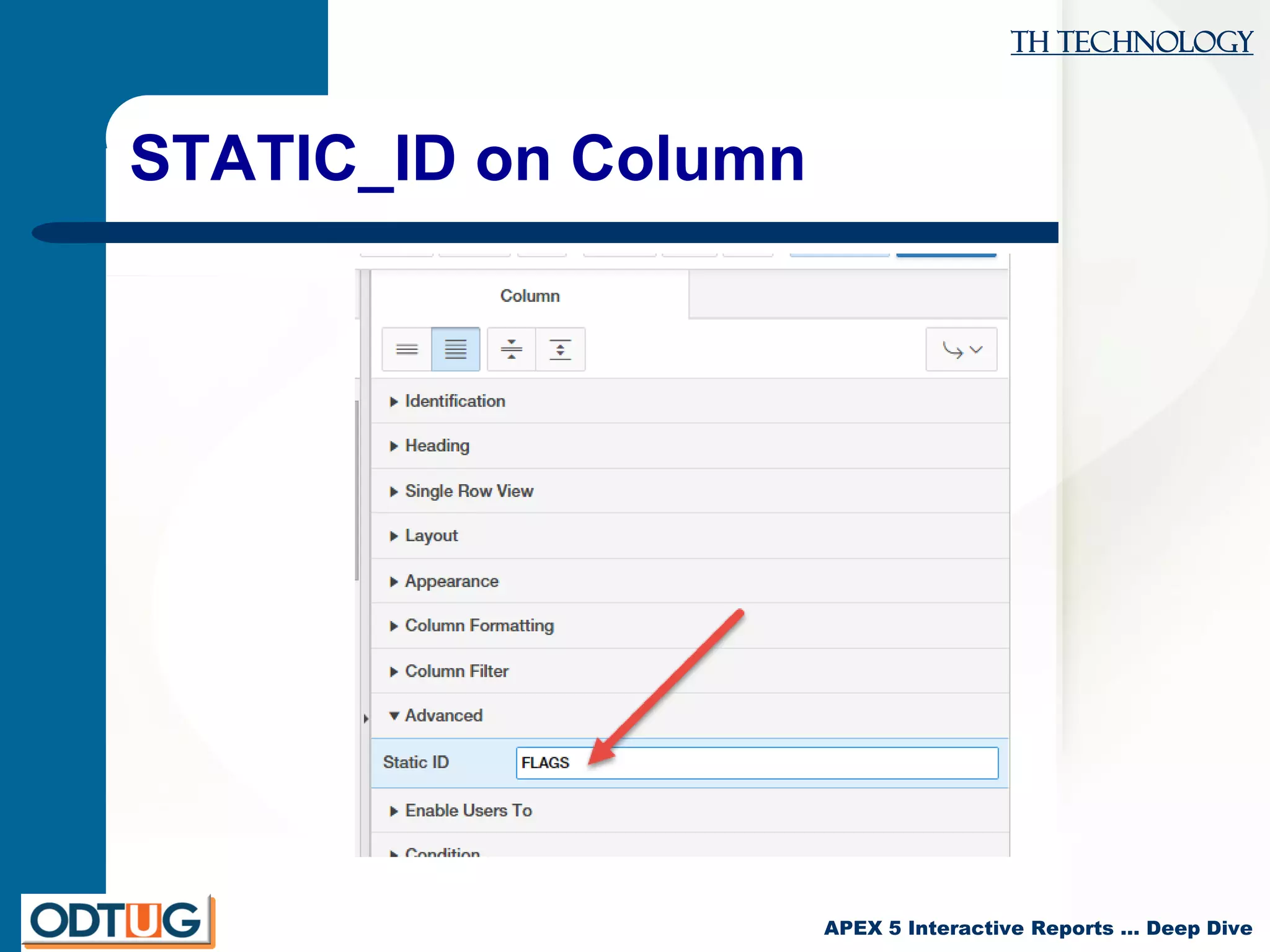Click the pane splitter collapse arrow
This screenshot has height=952, width=1270.
[366, 718]
